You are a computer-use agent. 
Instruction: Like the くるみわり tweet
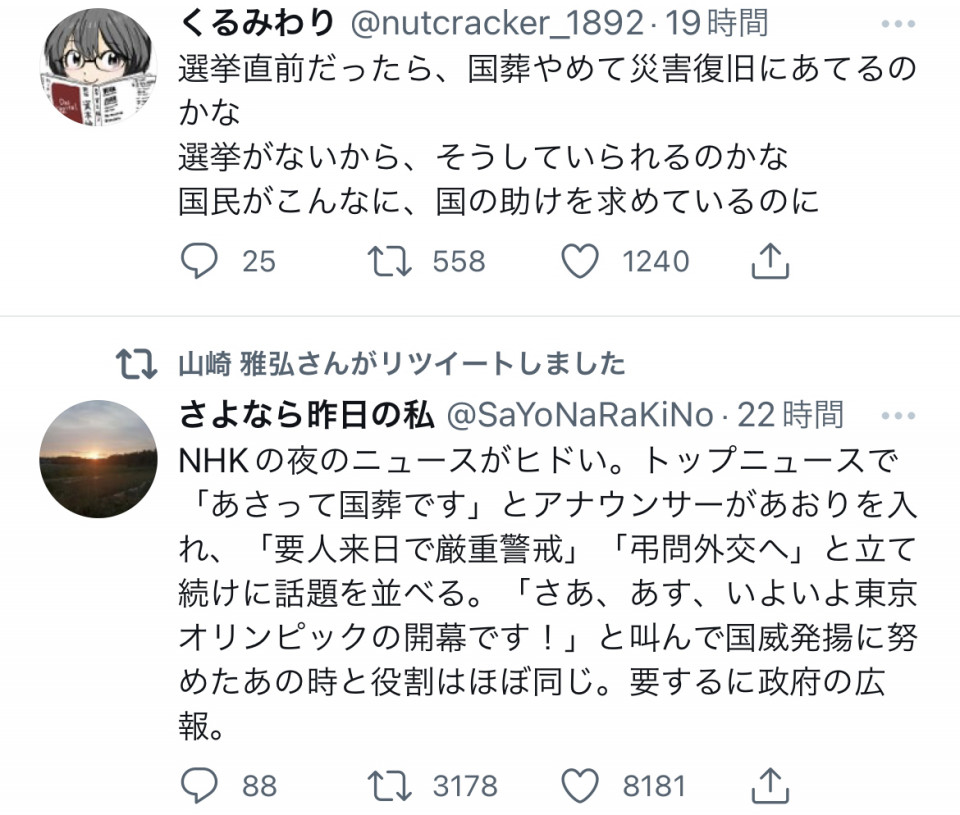click(x=578, y=262)
